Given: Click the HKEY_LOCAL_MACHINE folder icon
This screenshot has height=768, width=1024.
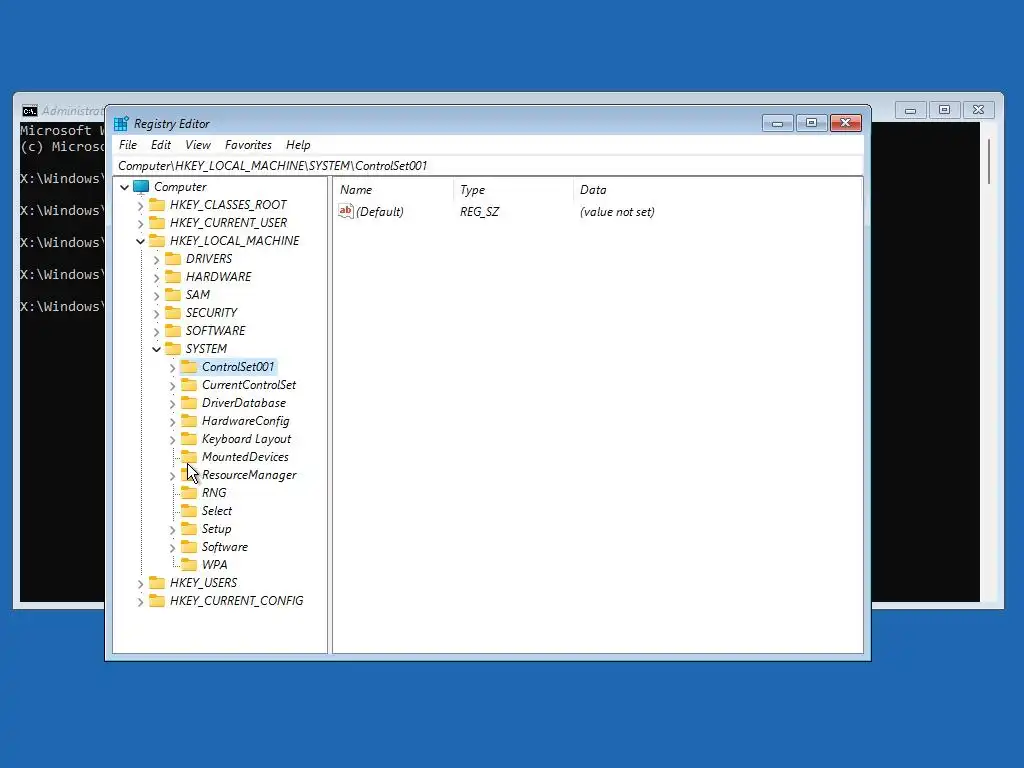Looking at the screenshot, I should 157,240.
